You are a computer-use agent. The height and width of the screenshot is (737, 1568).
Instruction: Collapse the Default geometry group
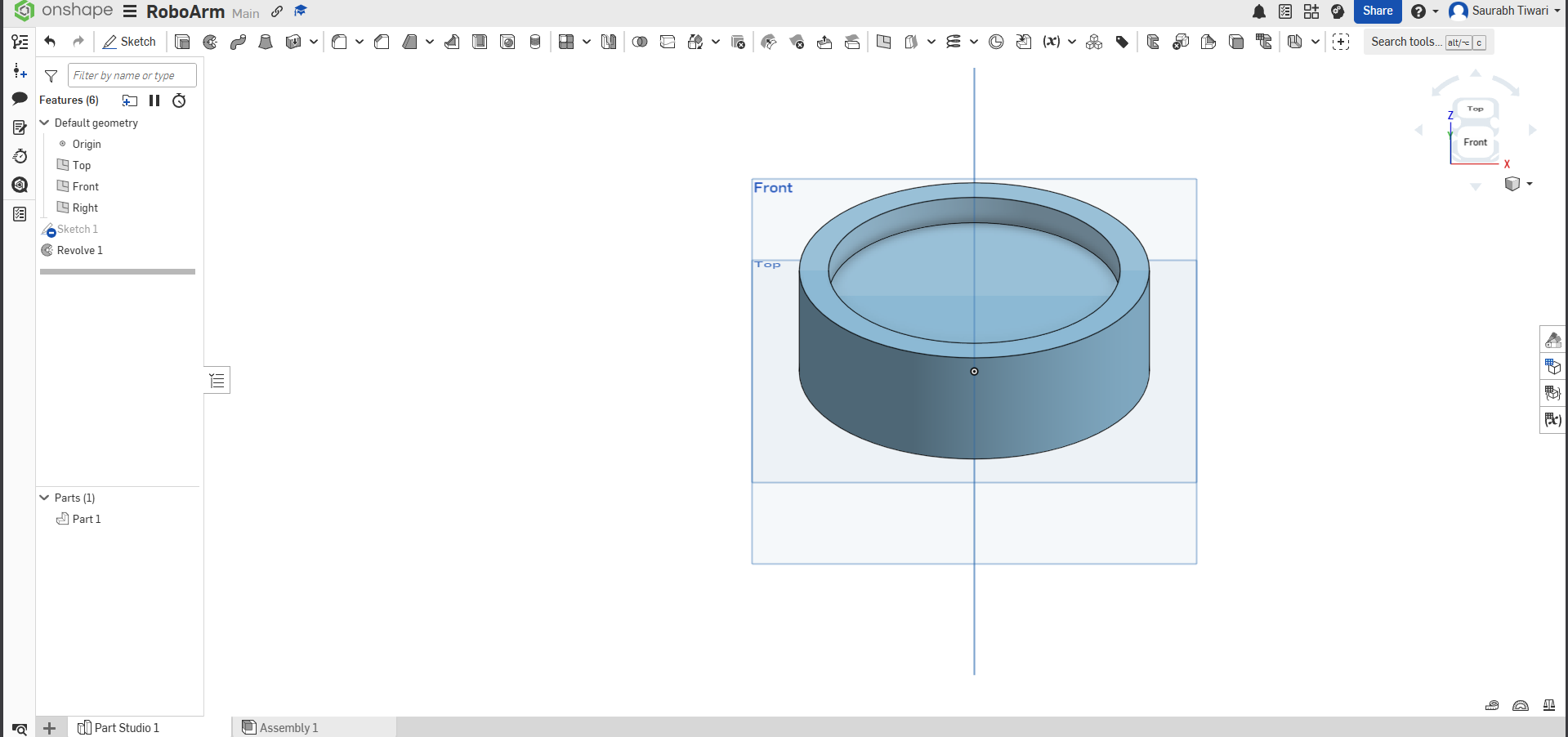[45, 123]
